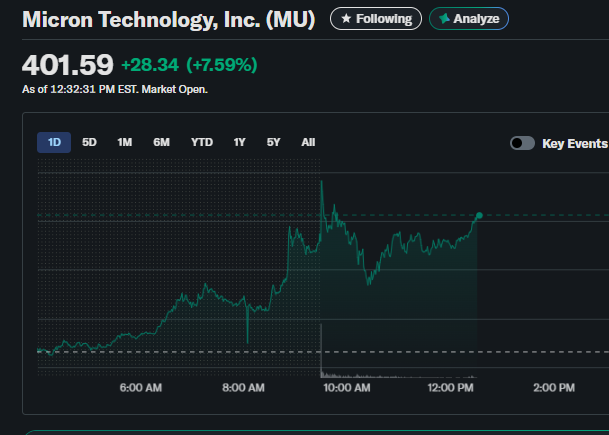Screen dimensions: 609x435
Task: Select the 1D chart range
Action: point(54,142)
